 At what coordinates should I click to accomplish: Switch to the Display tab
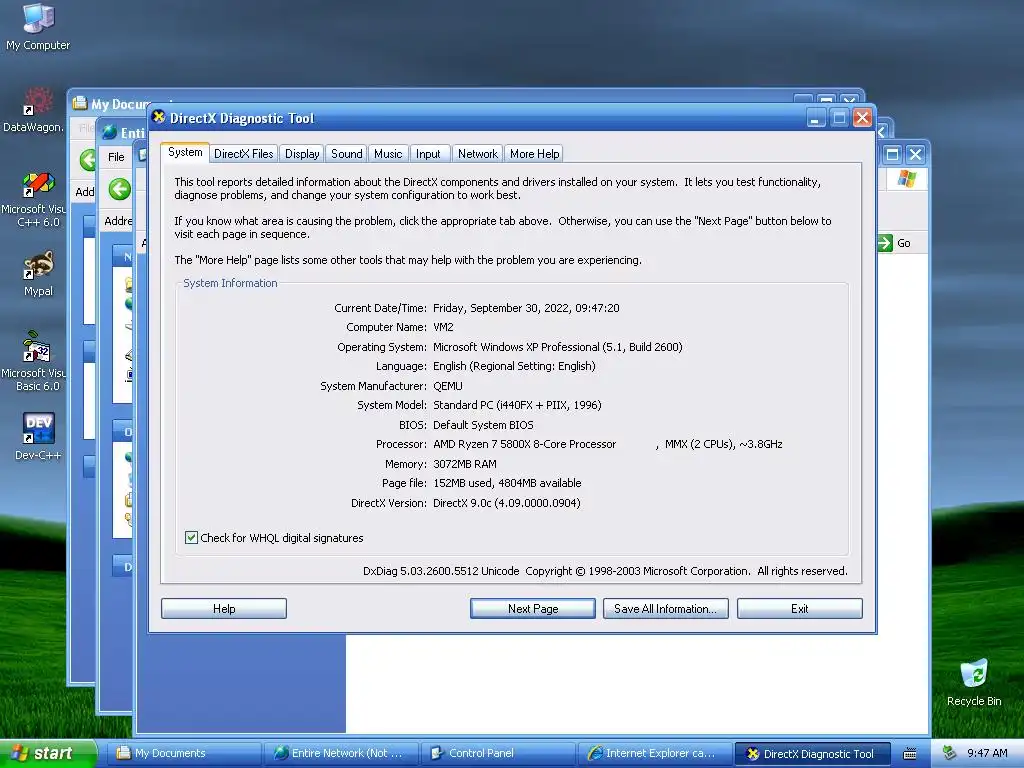(302, 153)
